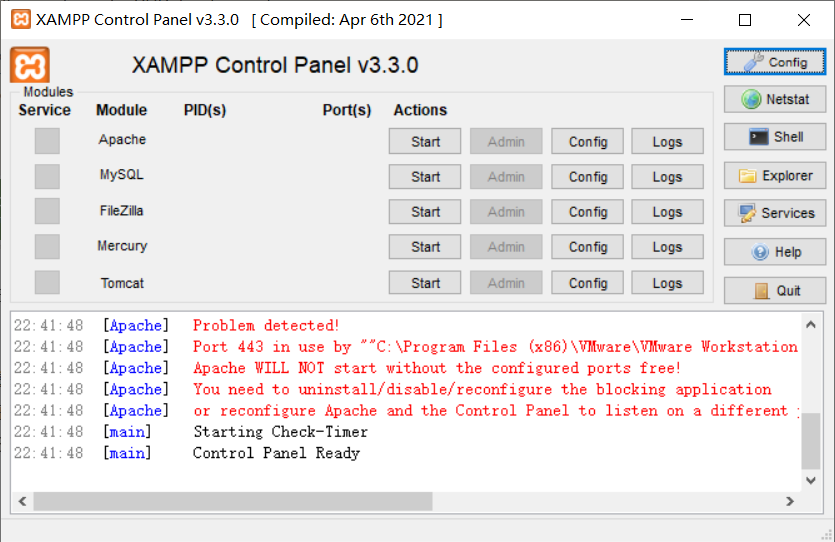Image resolution: width=835 pixels, height=542 pixels.
Task: Start the Apache module
Action: coord(425,142)
